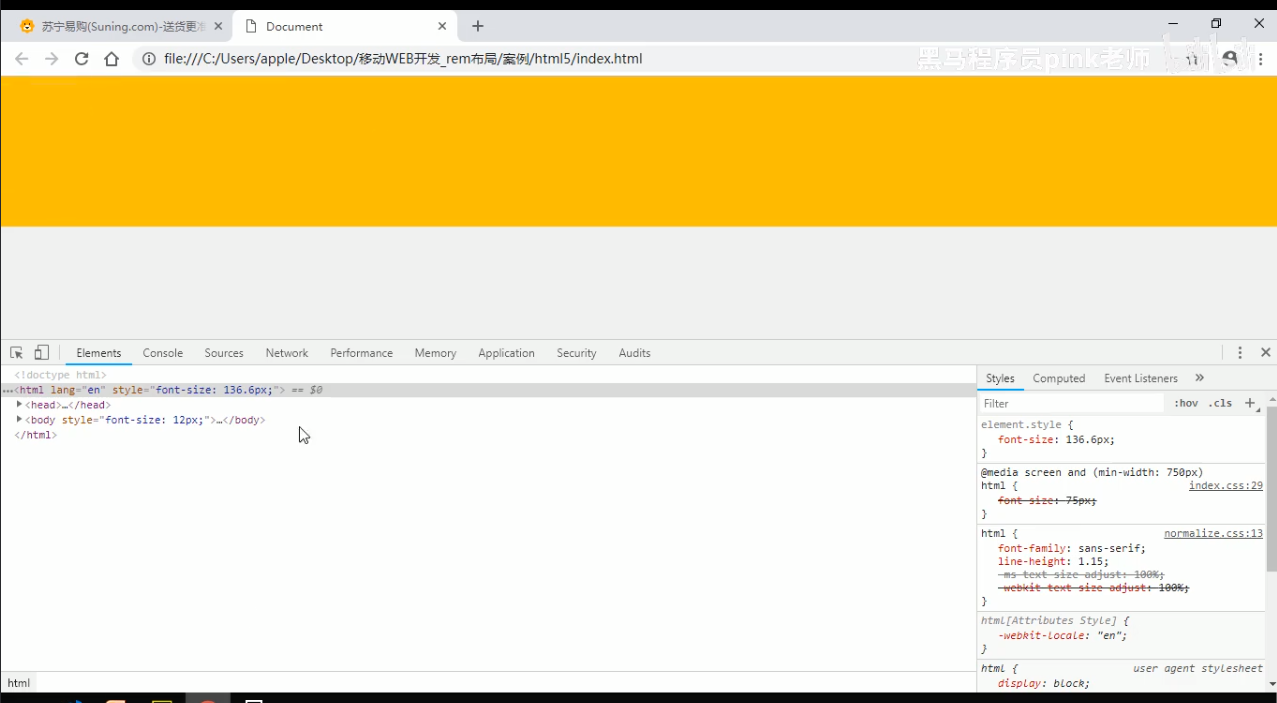Switch to the Computed sidebar tab

pos(1059,378)
